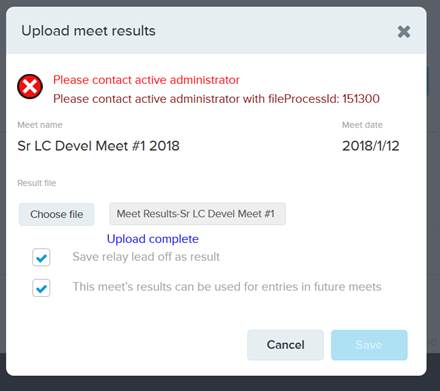Click the Meet Results-Sr LC Devel Meet #1 filename field
Image resolution: width=440 pixels, height=391 pixels.
197,214
